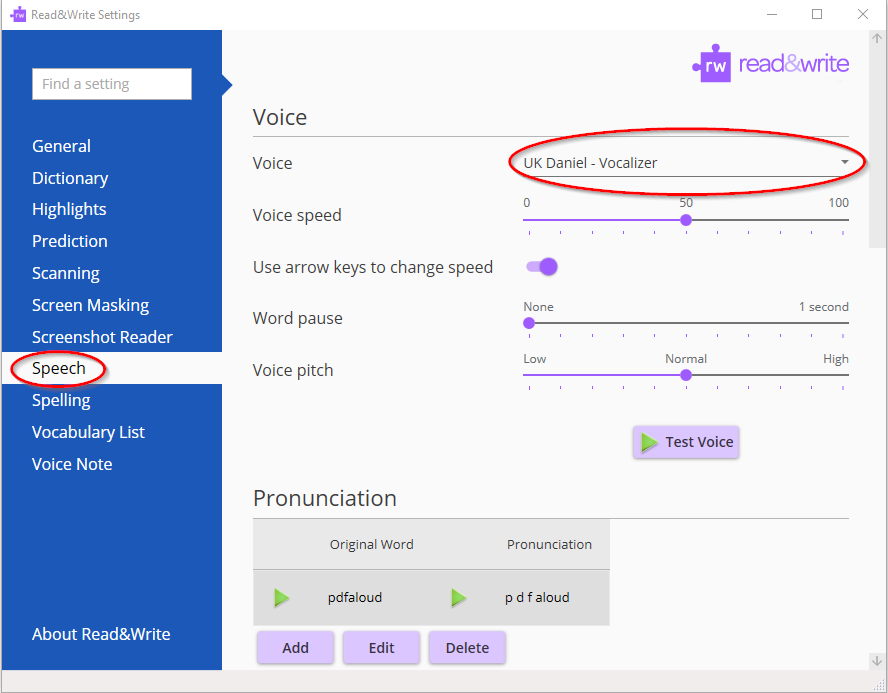The image size is (888, 693).
Task: Click the Voice pitch slider handle
Action: tap(686, 375)
